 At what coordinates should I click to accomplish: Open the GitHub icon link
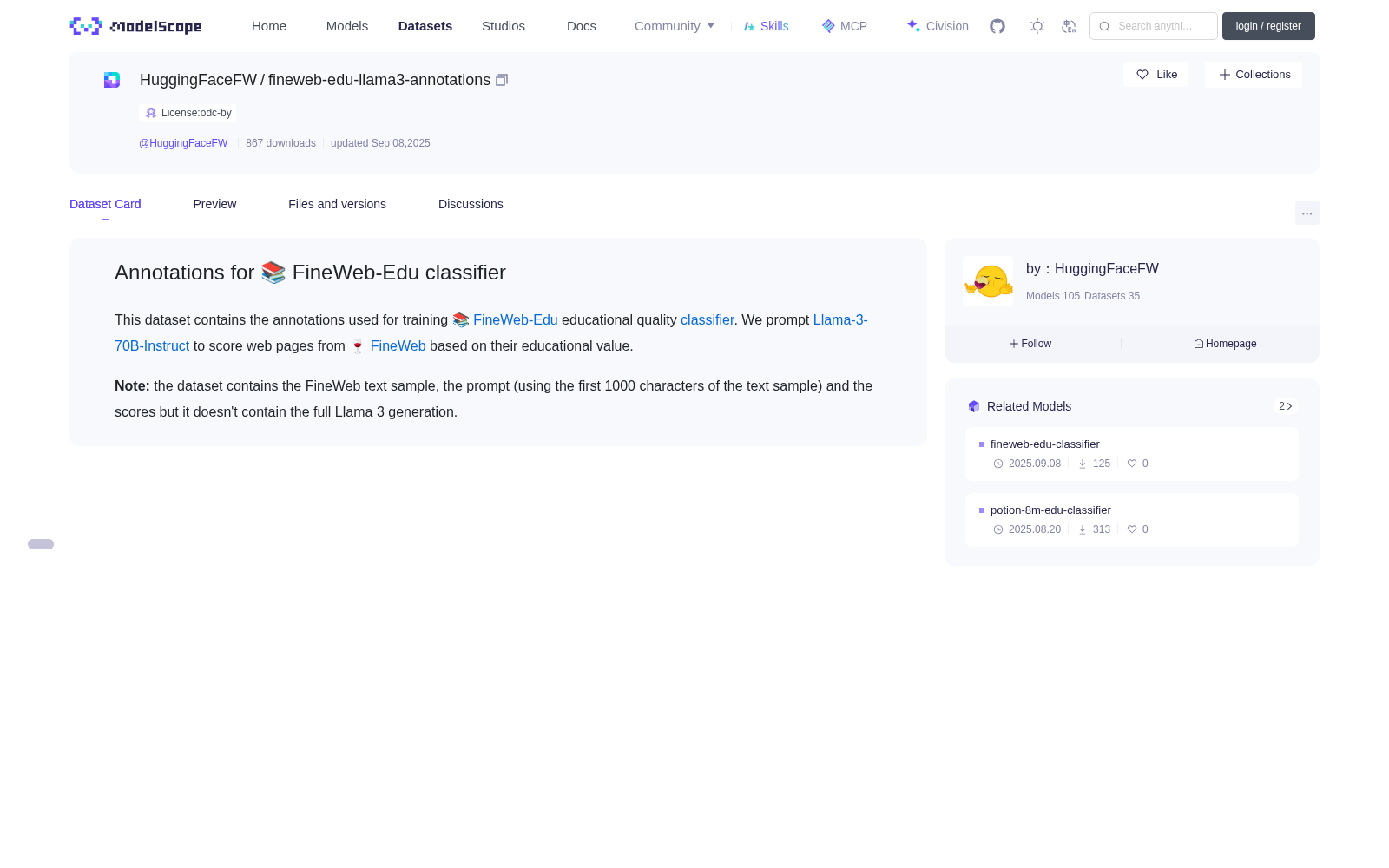click(997, 26)
